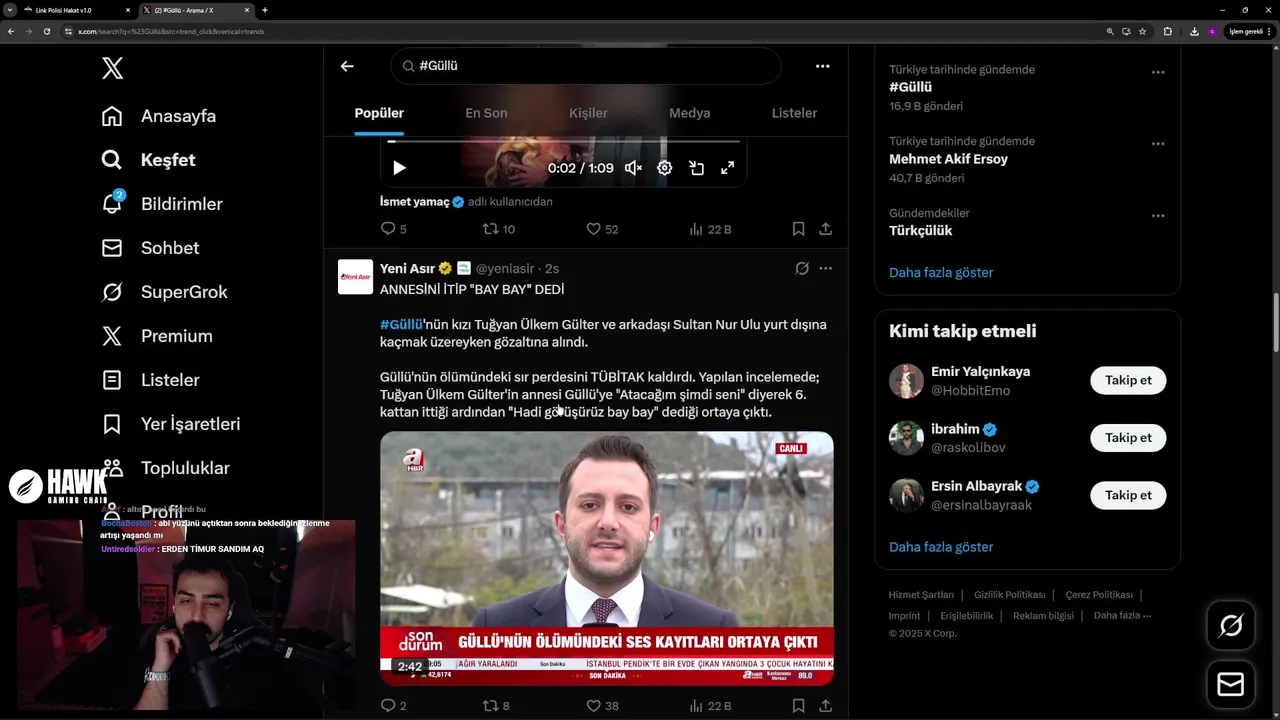This screenshot has height=720, width=1280.
Task: Open the A Haber video thumbnail
Action: pos(607,558)
